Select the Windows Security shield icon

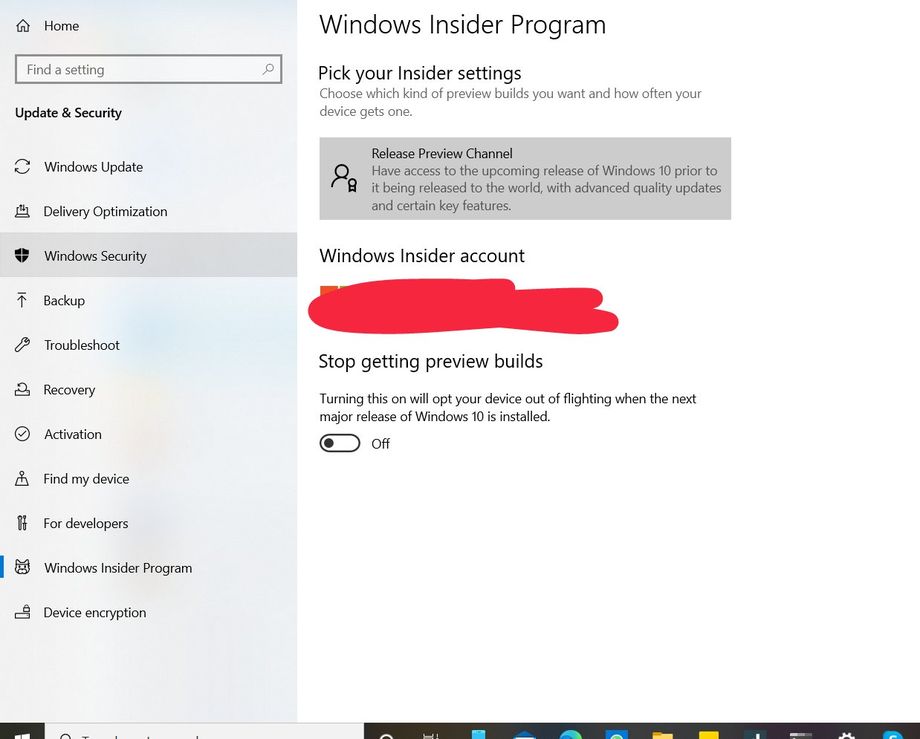22,255
